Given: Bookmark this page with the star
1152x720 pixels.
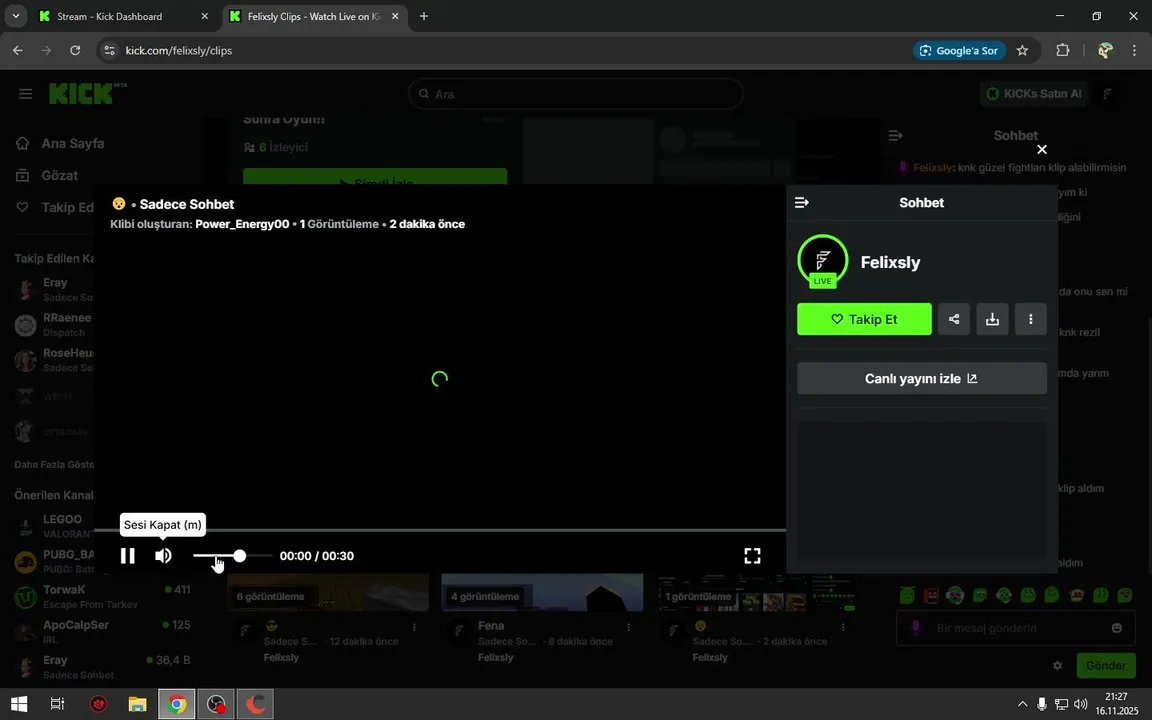Looking at the screenshot, I should pyautogui.click(x=1022, y=51).
